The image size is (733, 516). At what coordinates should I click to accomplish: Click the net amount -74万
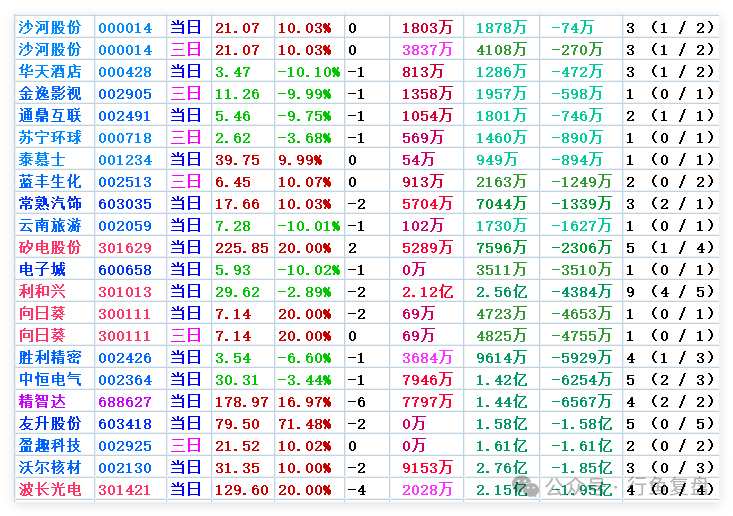tap(572, 28)
